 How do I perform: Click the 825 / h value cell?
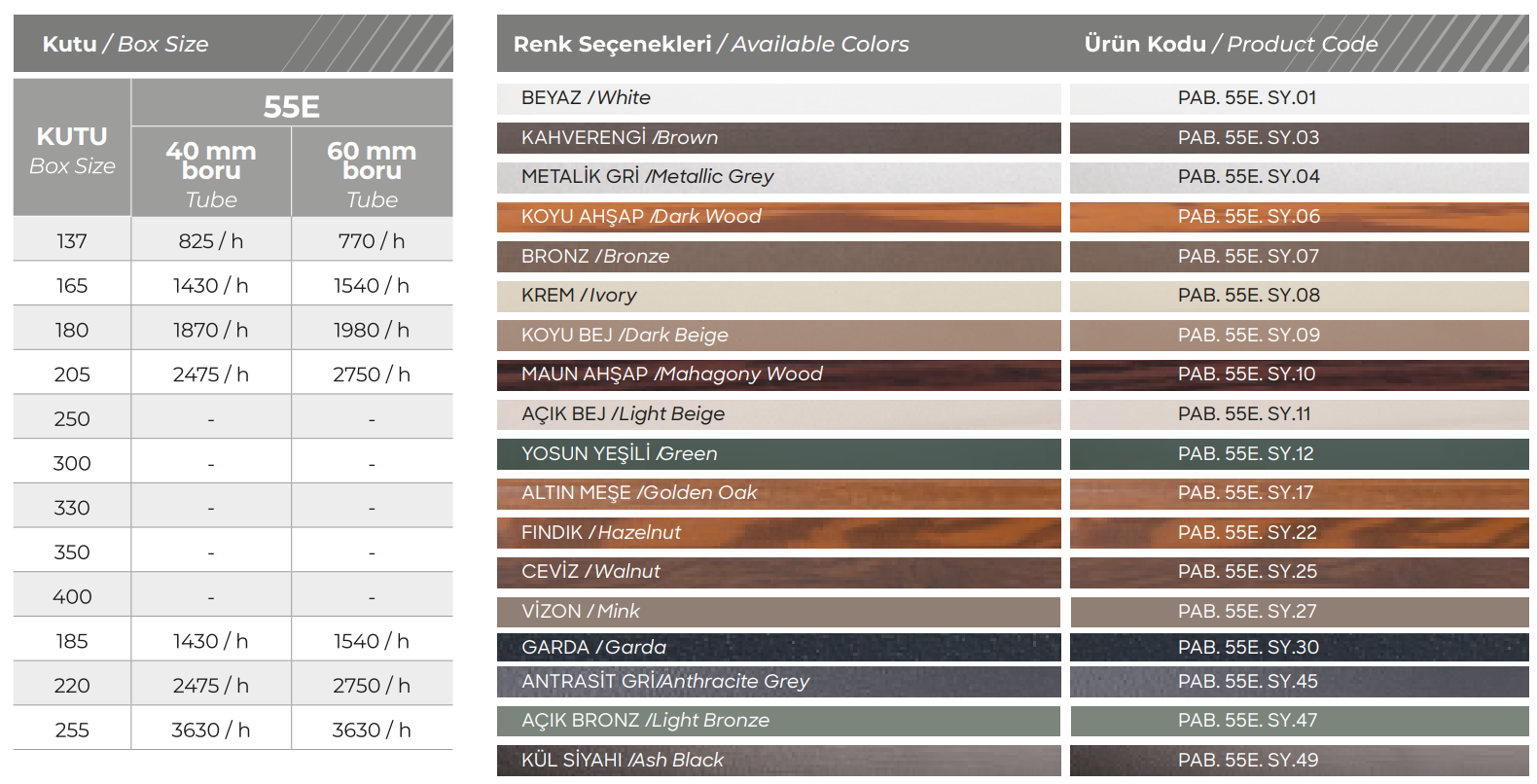(x=211, y=241)
